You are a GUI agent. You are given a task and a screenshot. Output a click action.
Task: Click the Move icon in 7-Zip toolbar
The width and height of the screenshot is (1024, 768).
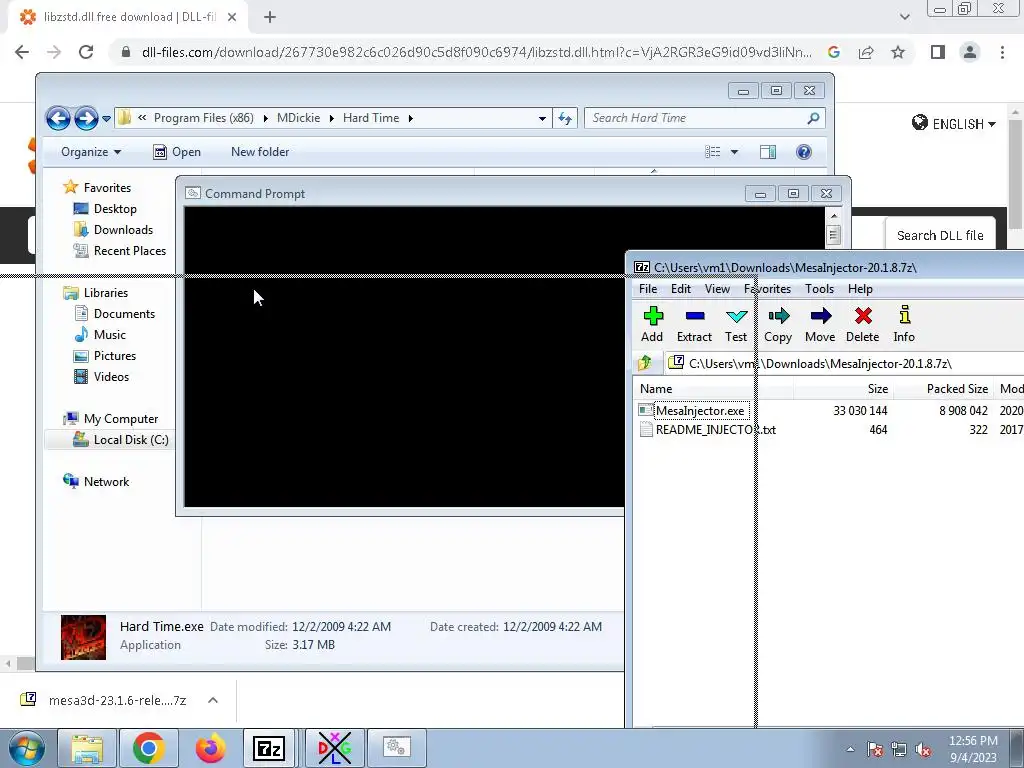tap(820, 324)
